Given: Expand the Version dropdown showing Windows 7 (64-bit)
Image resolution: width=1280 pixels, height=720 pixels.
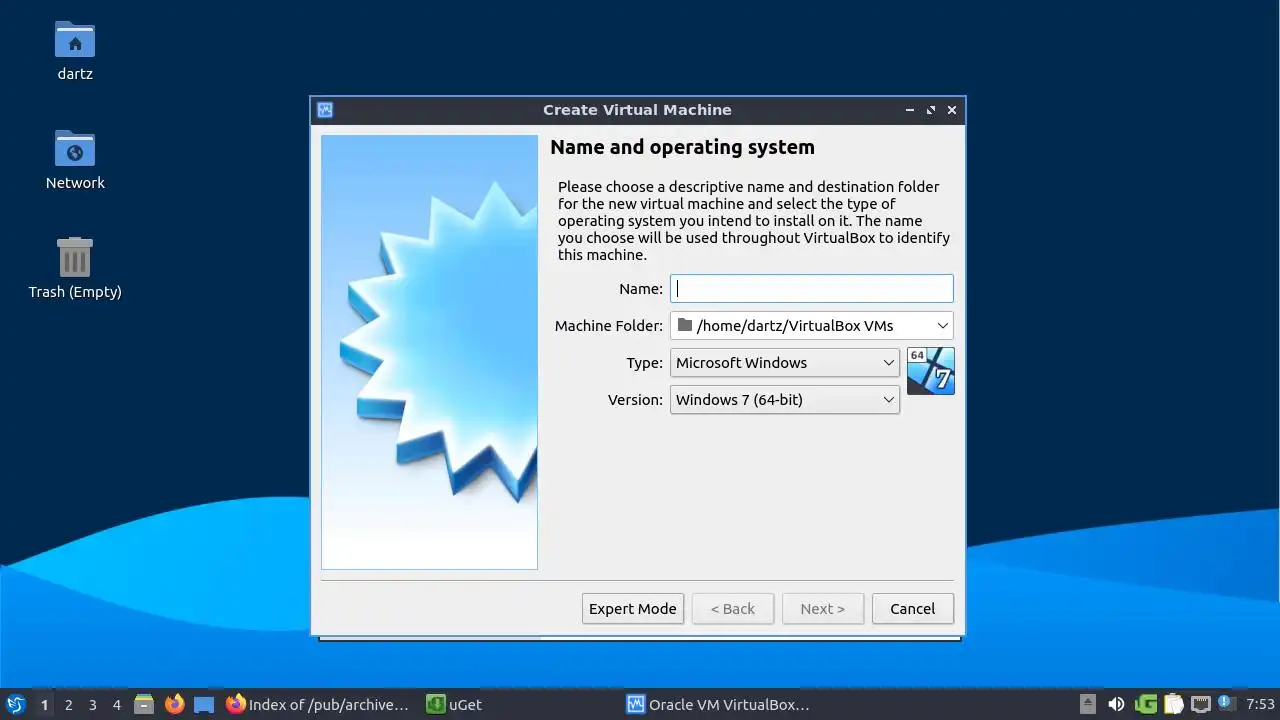Looking at the screenshot, I should click(x=785, y=399).
